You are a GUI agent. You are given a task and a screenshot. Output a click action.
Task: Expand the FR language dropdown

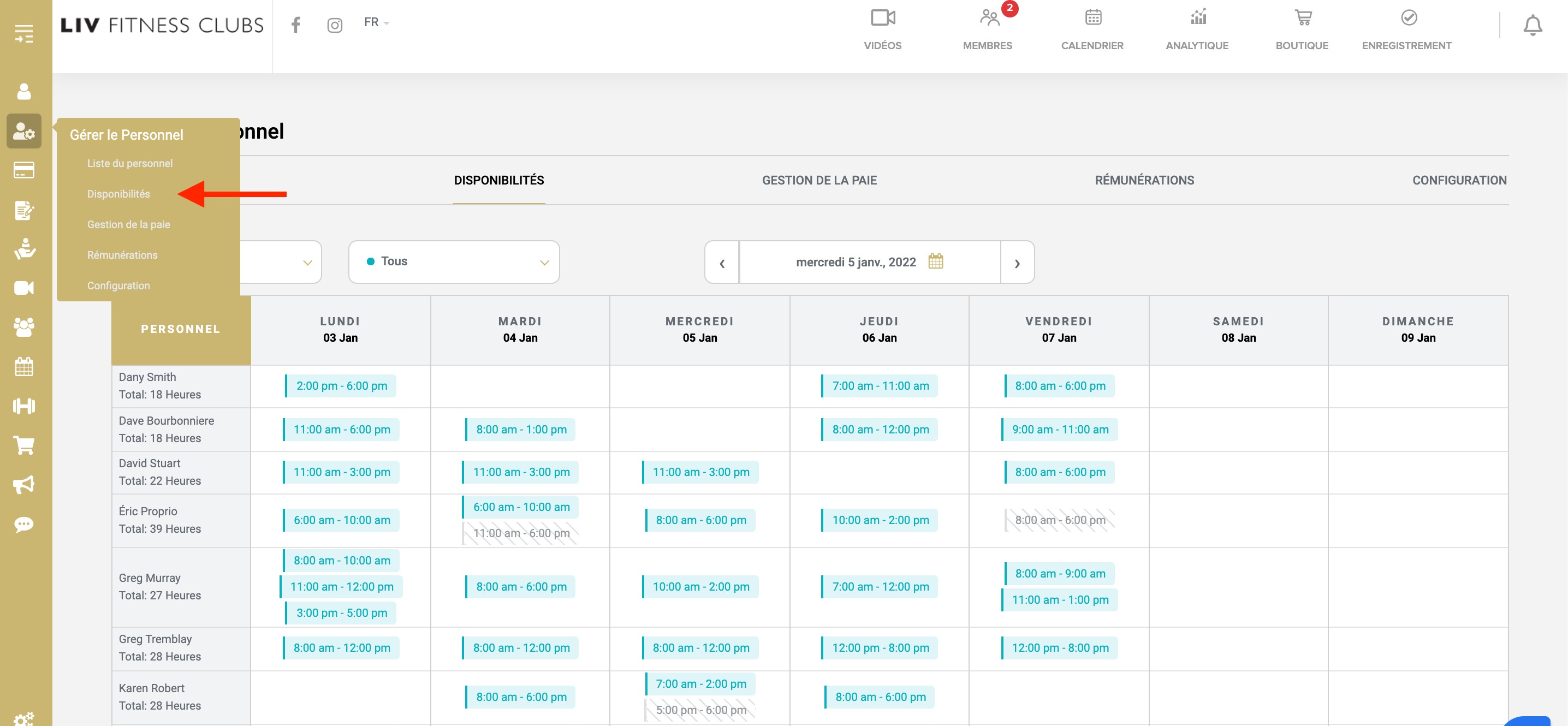[x=376, y=22]
